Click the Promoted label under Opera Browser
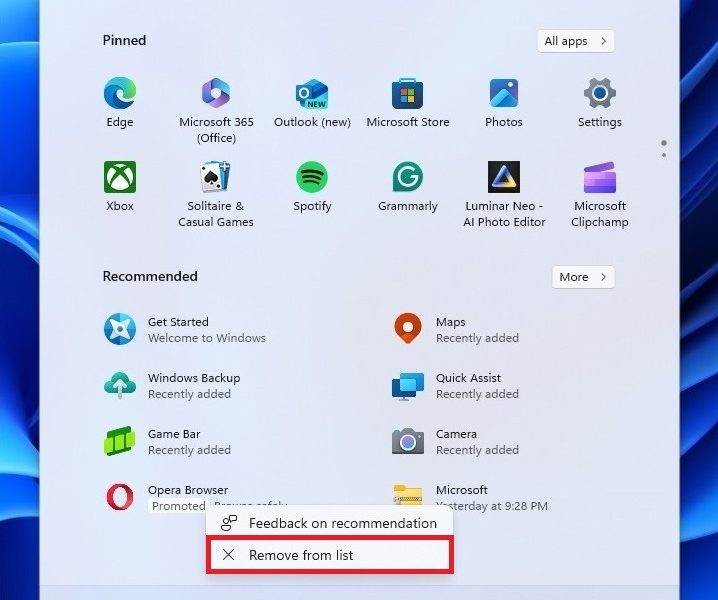 tap(178, 506)
